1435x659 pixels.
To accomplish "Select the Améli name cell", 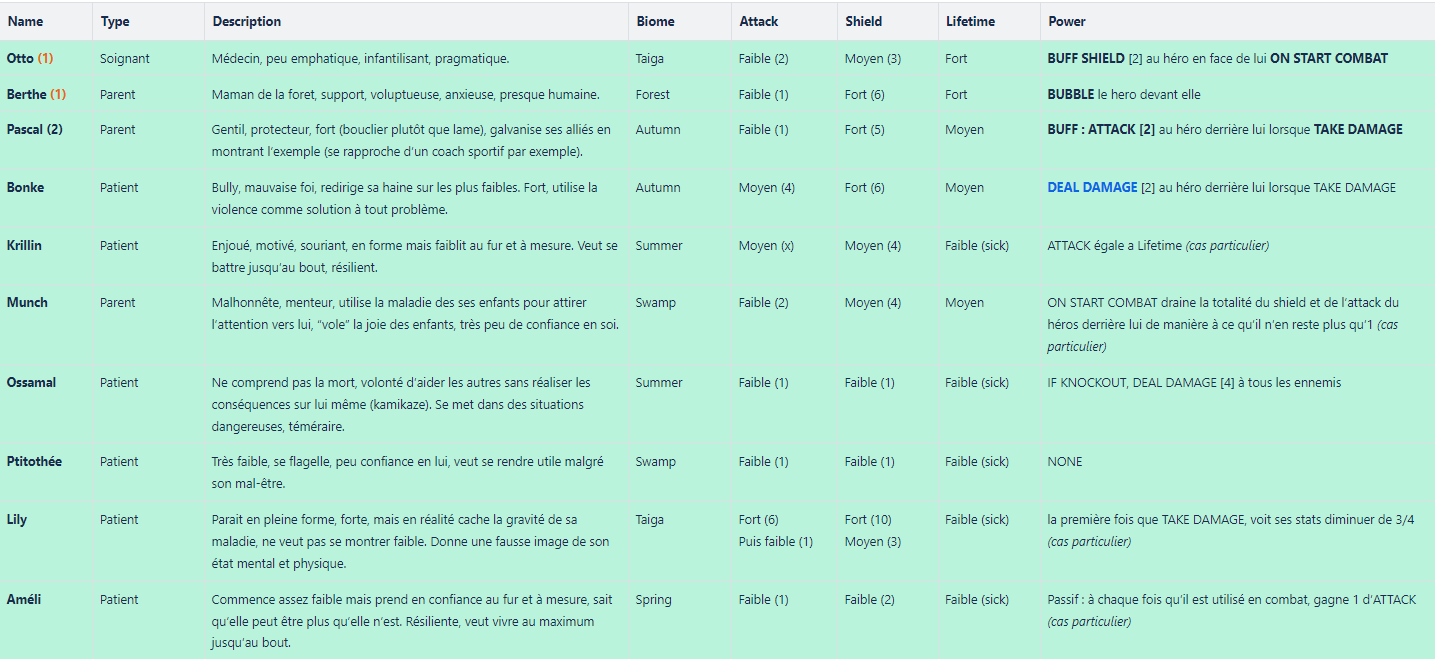I will (24, 599).
